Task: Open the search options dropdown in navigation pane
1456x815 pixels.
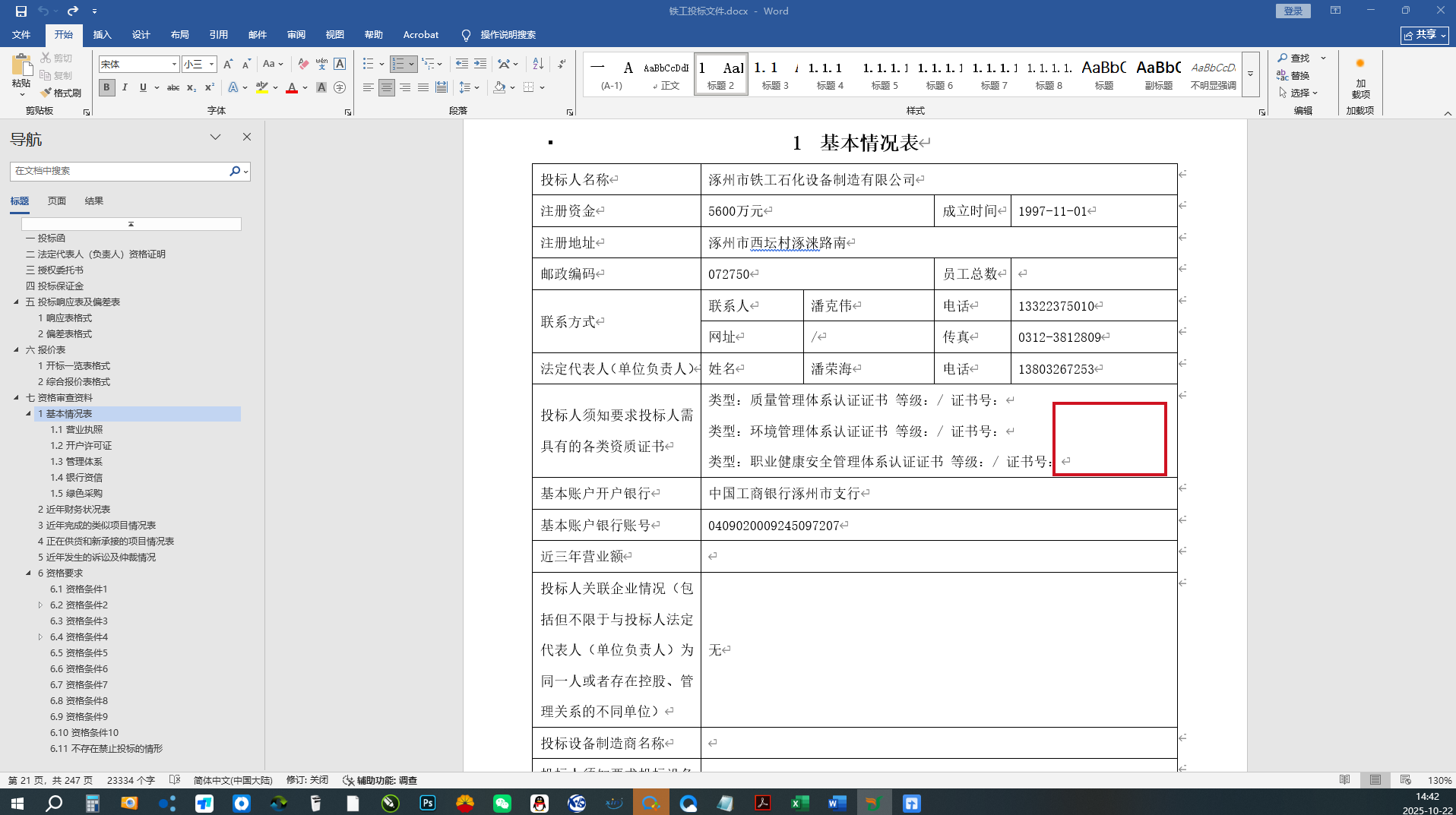Action: (245, 172)
